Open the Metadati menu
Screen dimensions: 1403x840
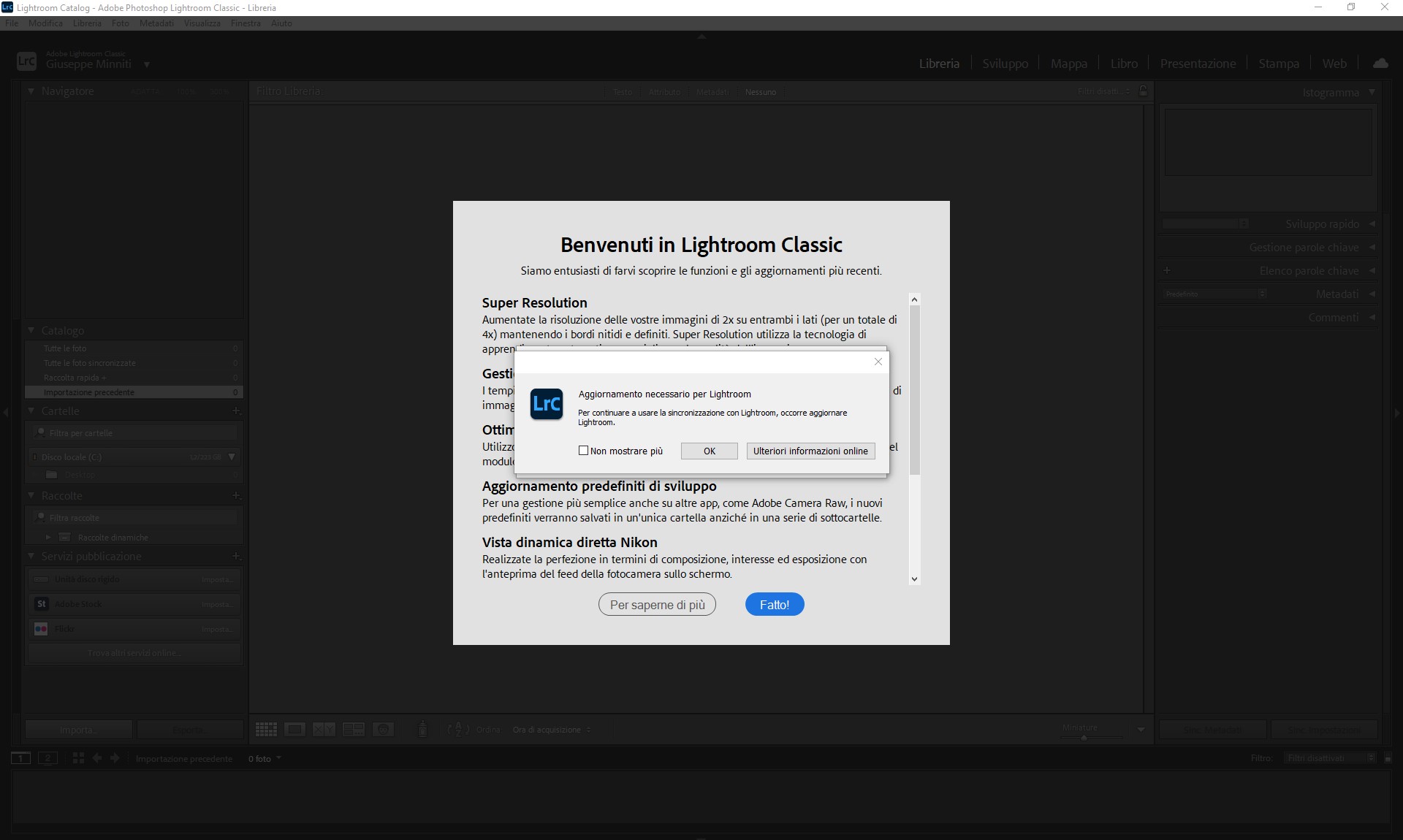coord(156,23)
